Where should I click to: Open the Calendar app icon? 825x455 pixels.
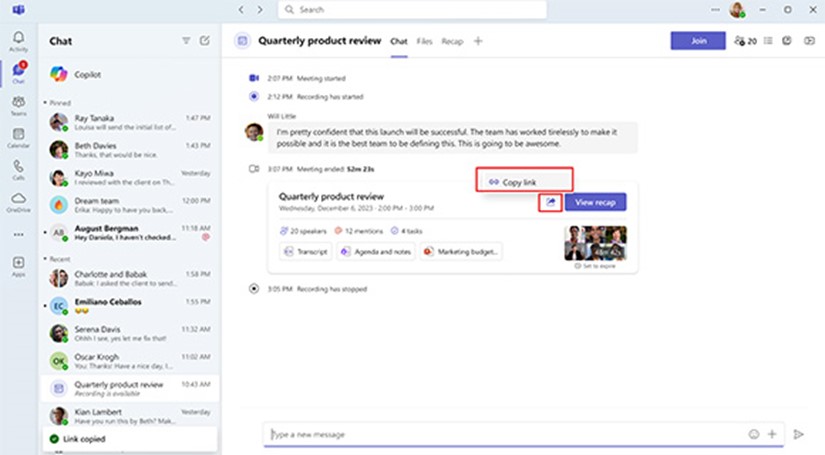tap(18, 138)
